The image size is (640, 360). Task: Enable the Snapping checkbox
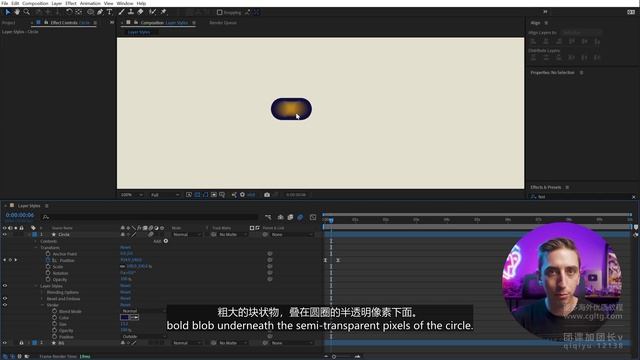pyautogui.click(x=220, y=13)
